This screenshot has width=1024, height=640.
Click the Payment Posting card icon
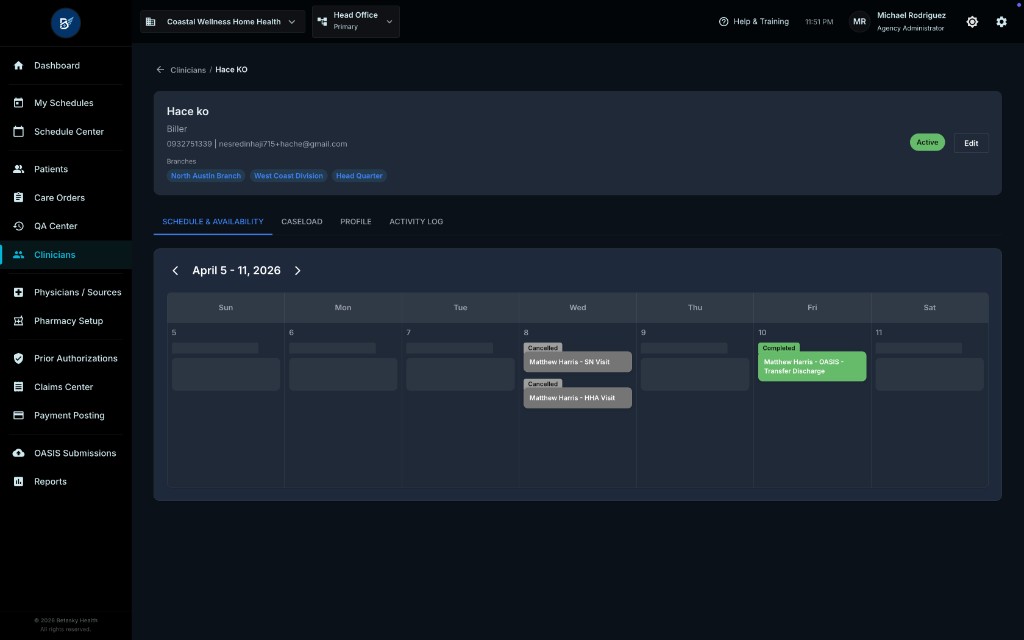[18, 415]
